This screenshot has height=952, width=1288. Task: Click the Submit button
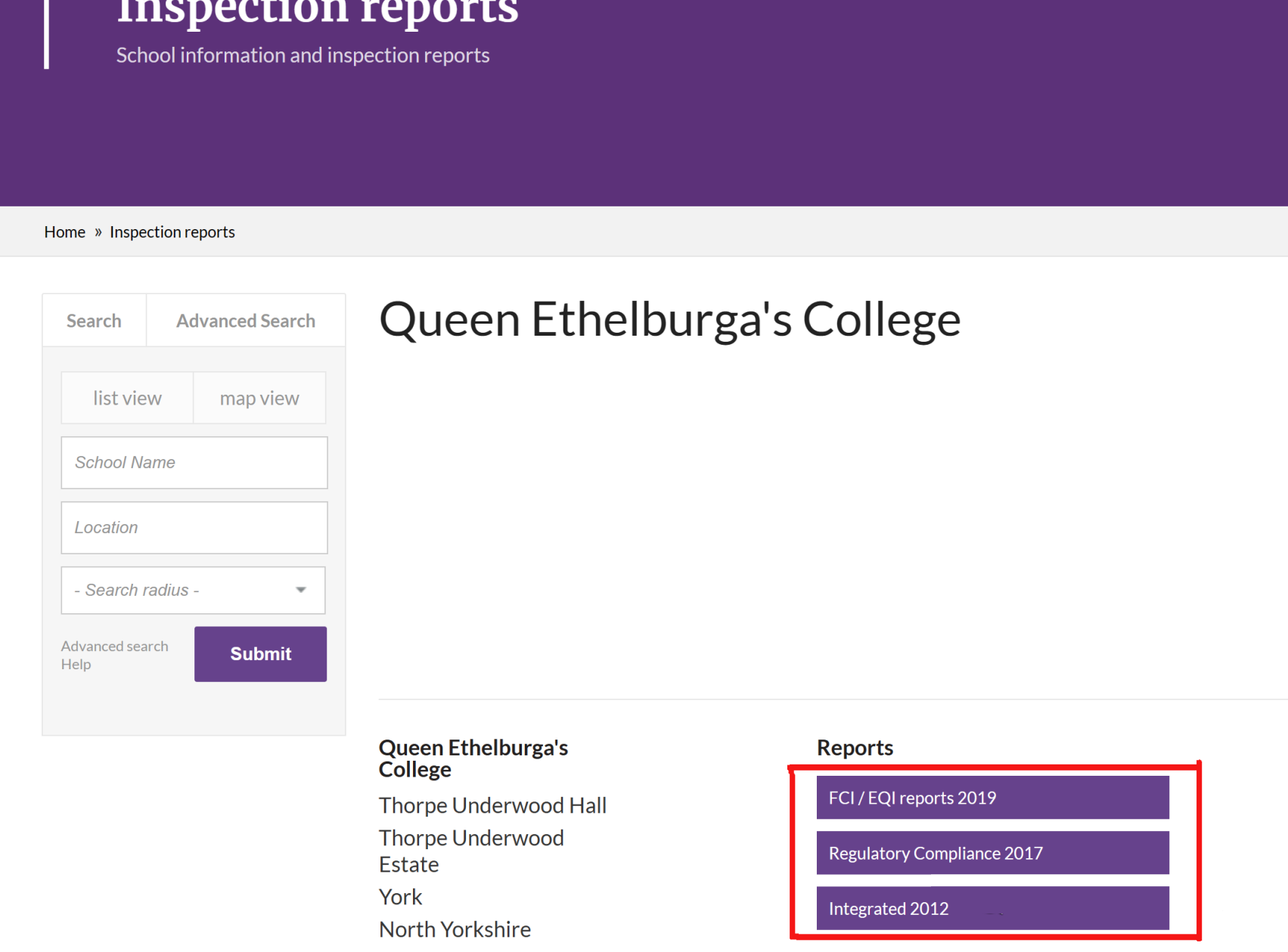(x=260, y=654)
